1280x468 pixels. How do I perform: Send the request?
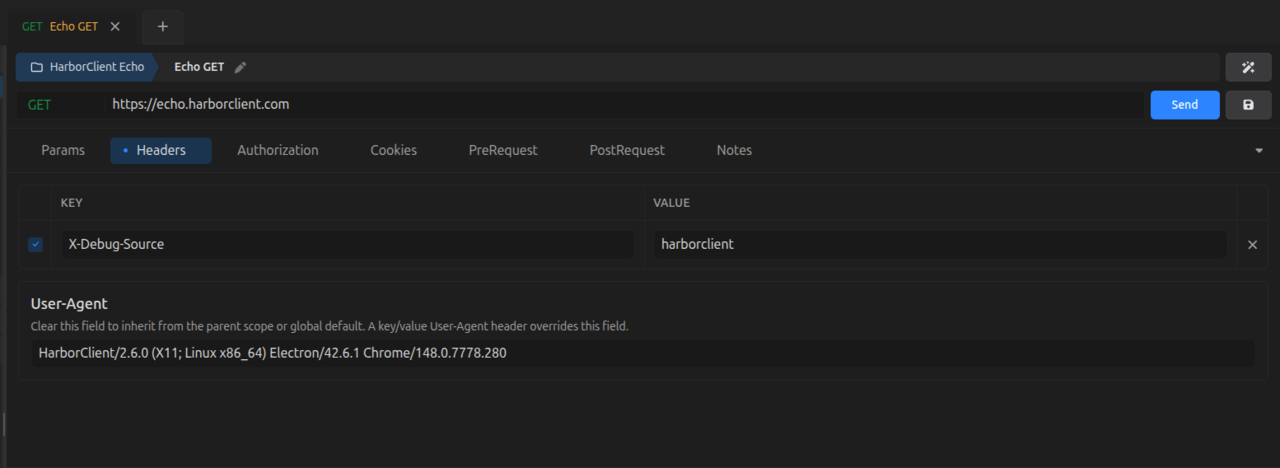coord(1185,105)
